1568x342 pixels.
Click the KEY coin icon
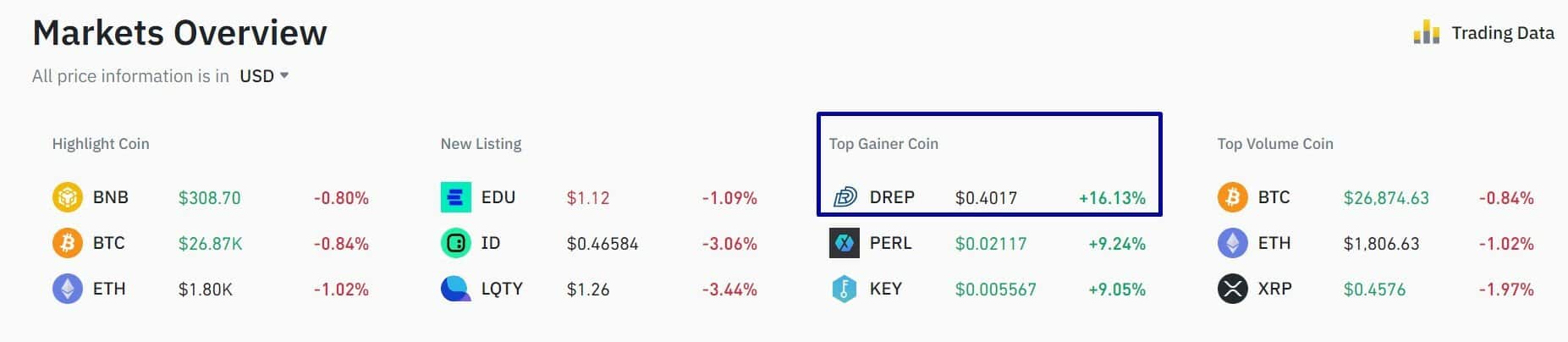coord(845,289)
